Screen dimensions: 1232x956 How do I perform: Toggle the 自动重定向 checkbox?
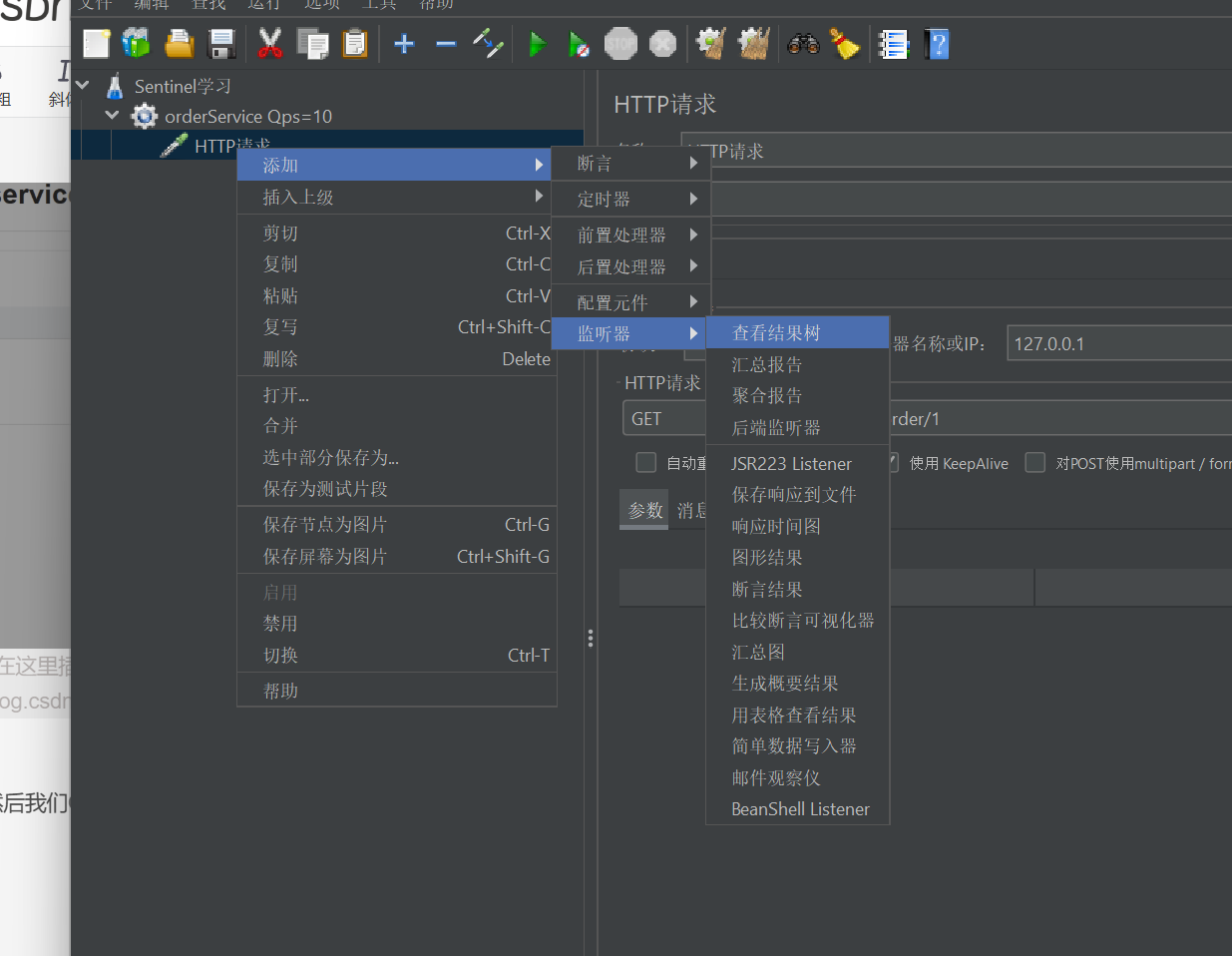click(x=646, y=462)
